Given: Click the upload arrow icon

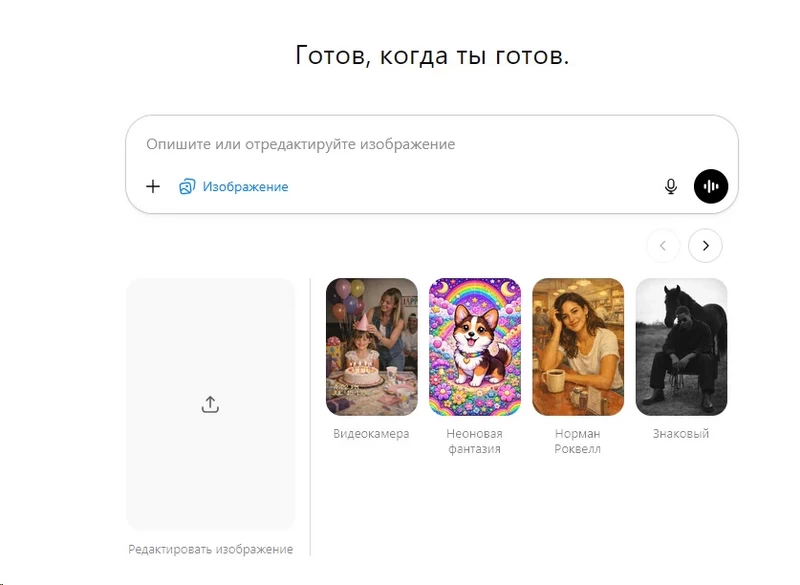Looking at the screenshot, I should point(210,404).
